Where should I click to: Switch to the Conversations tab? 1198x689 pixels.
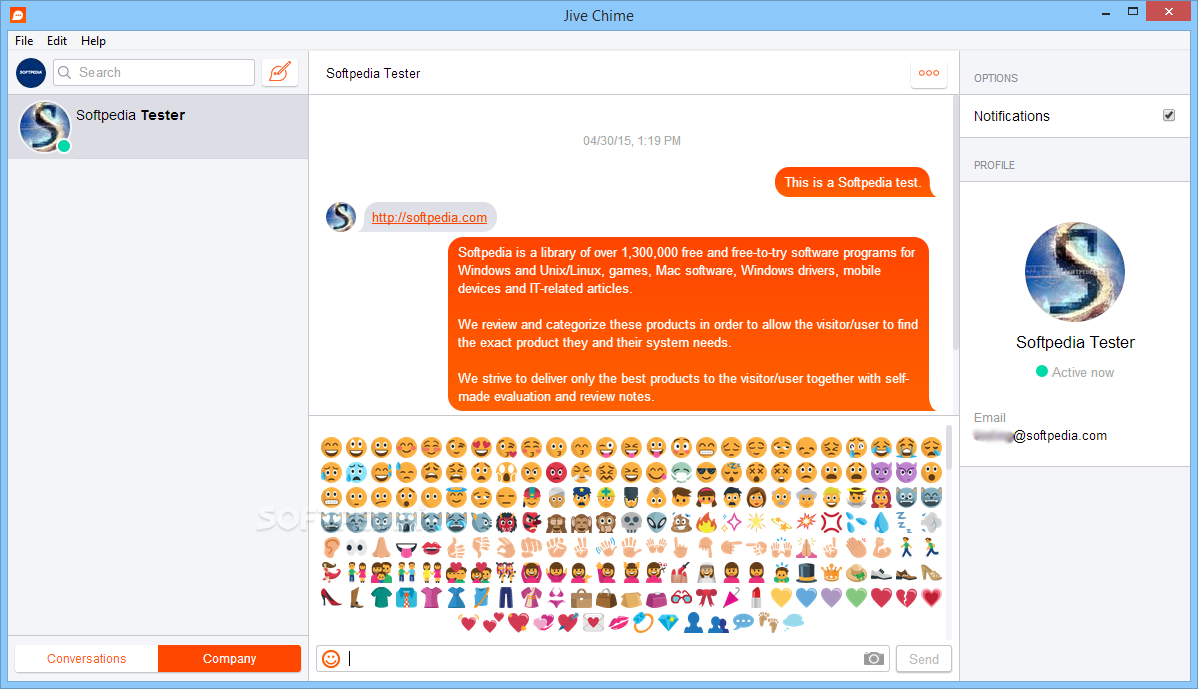coord(86,658)
